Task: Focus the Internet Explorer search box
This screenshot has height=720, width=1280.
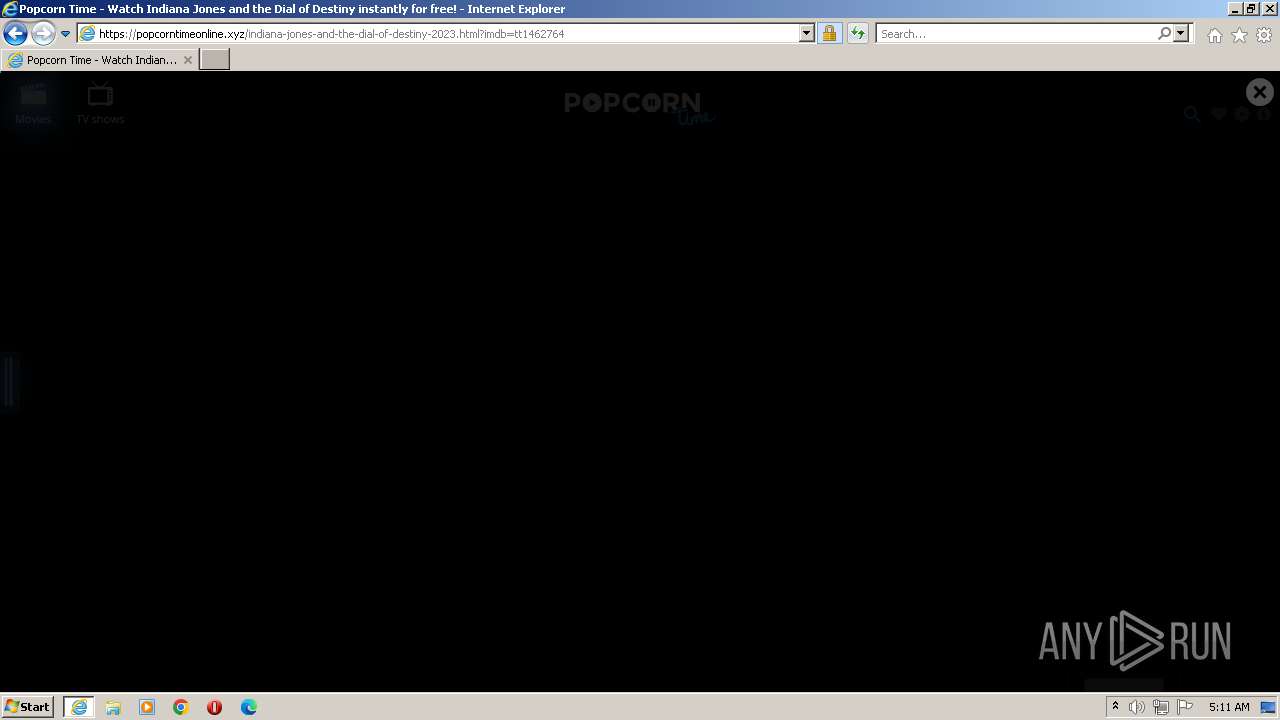Action: click(1017, 33)
